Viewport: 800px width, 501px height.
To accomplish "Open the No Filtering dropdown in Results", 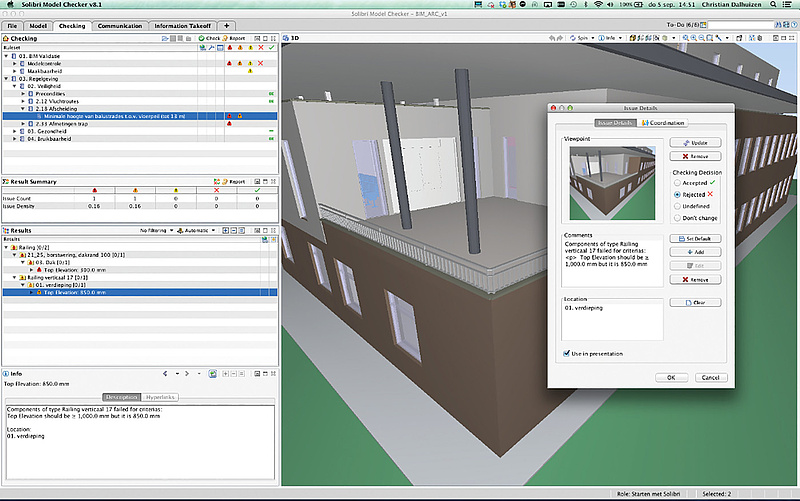I will 157,231.
